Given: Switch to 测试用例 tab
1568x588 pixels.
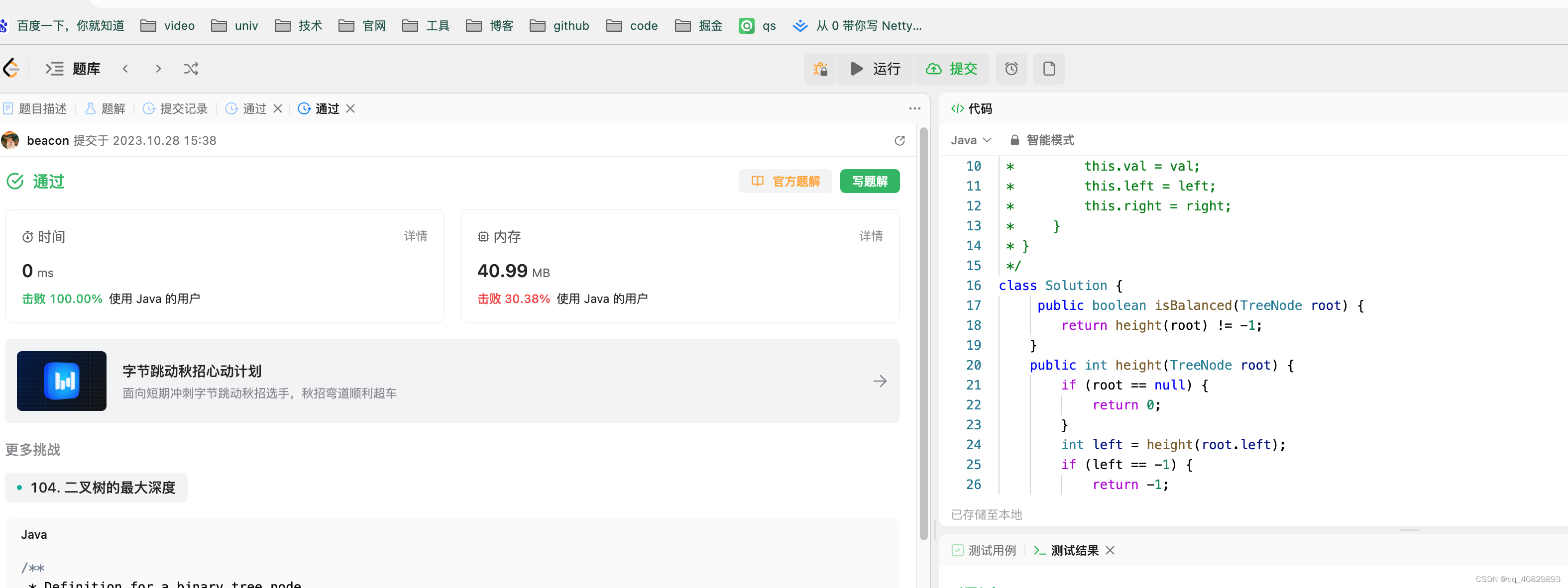Looking at the screenshot, I should [984, 550].
